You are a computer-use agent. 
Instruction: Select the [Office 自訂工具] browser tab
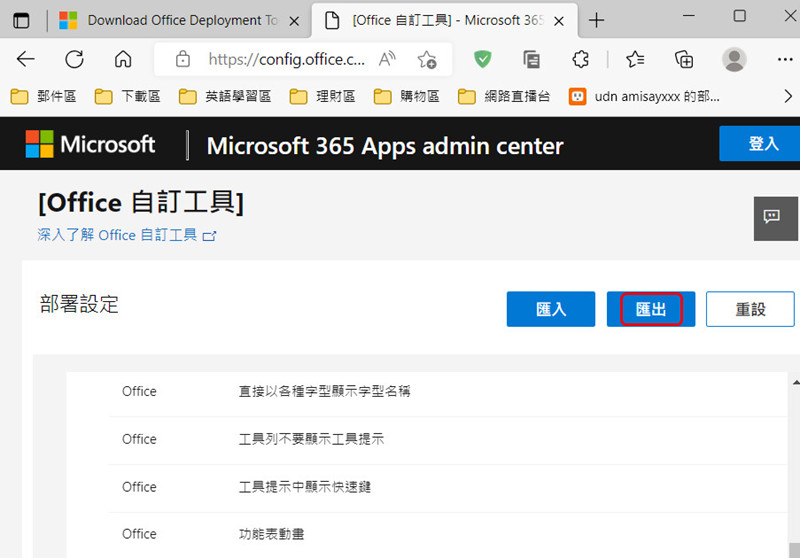444,20
